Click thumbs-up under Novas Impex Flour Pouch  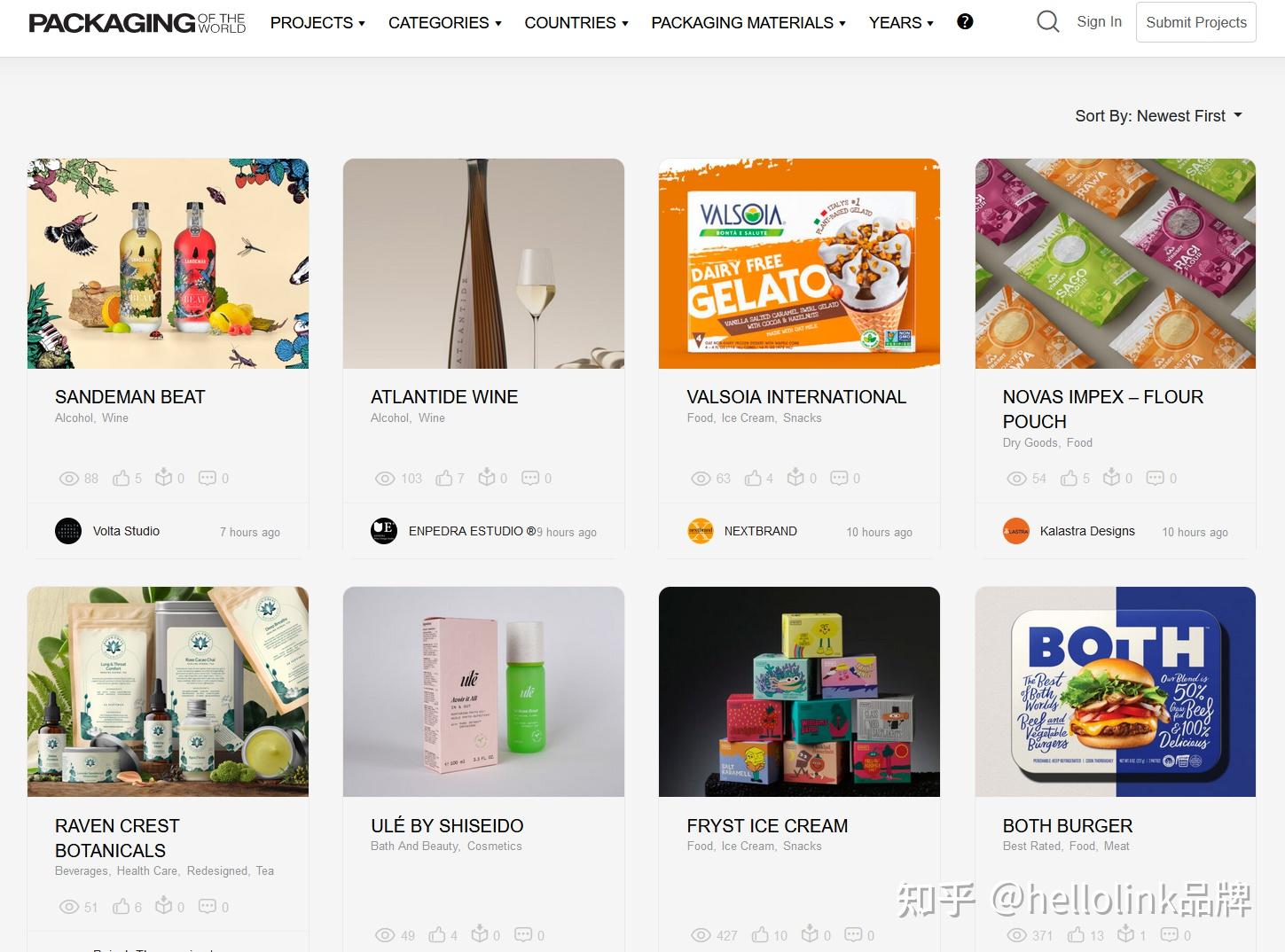point(1070,479)
